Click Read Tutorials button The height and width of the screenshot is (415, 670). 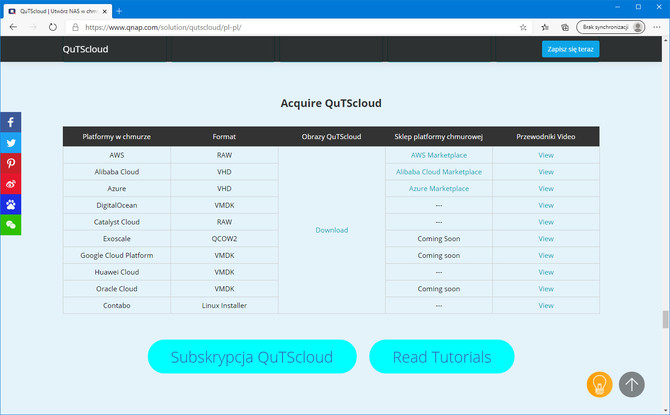[442, 357]
